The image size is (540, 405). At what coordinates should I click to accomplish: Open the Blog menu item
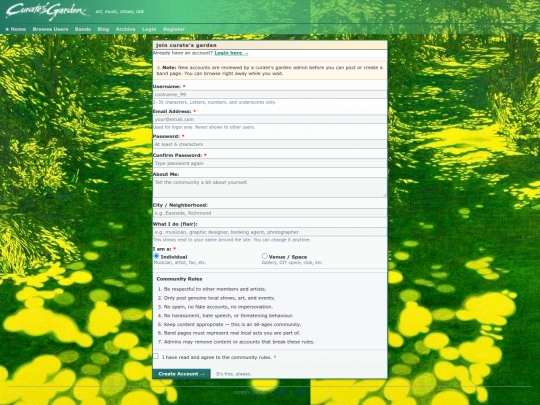coord(103,29)
